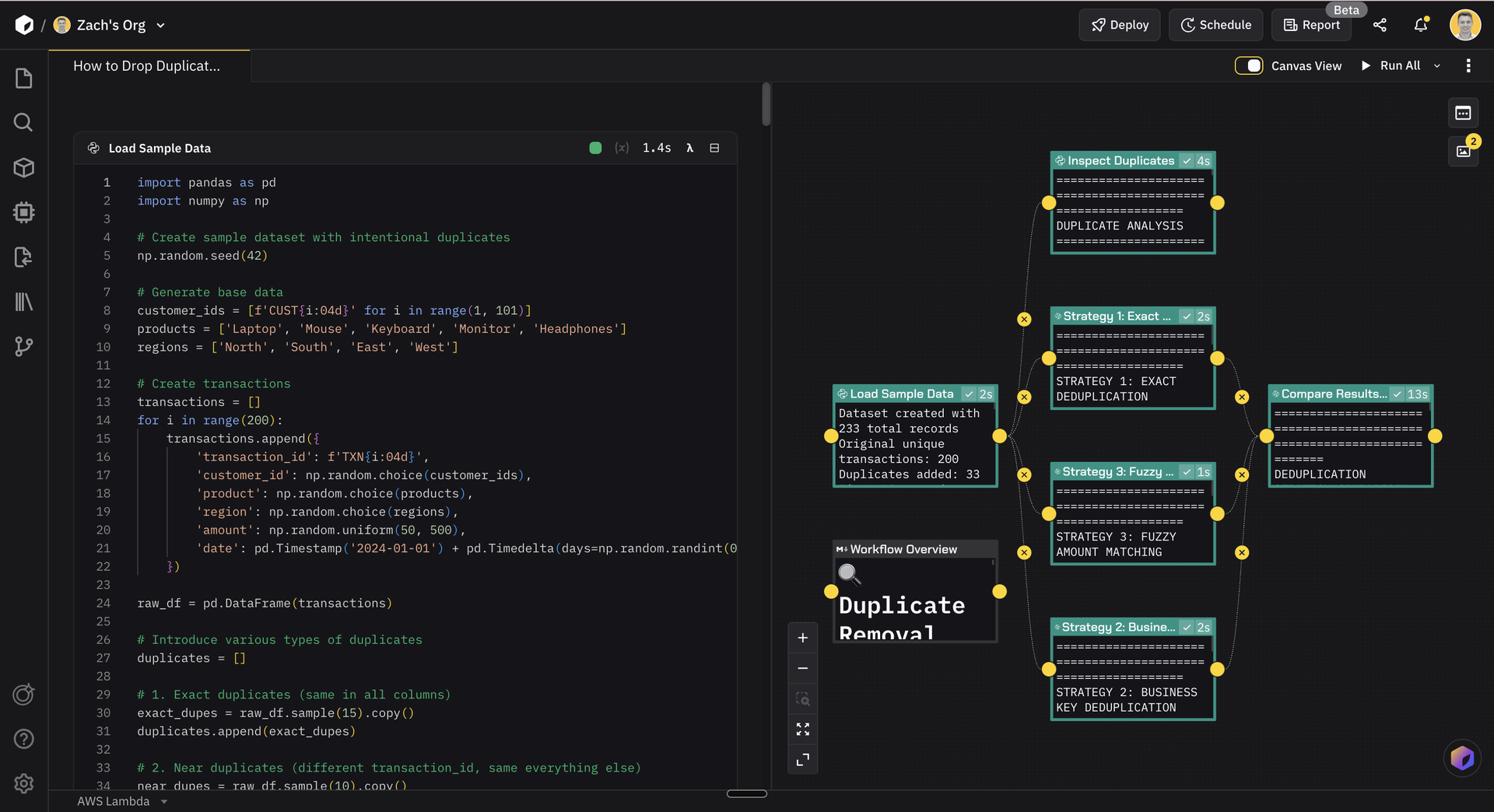Viewport: 1494px width, 812px height.
Task: Expand the Run All dropdown arrow
Action: tap(1437, 65)
